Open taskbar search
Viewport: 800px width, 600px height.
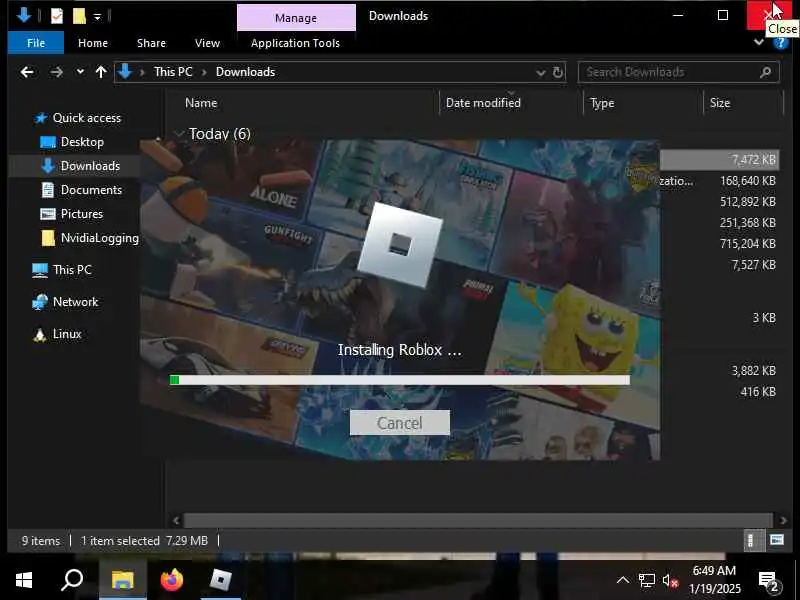click(x=72, y=580)
